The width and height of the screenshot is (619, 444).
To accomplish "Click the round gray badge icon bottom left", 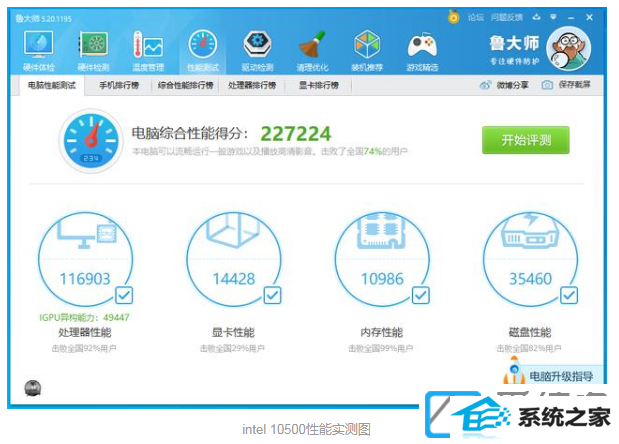I will click(x=33, y=388).
